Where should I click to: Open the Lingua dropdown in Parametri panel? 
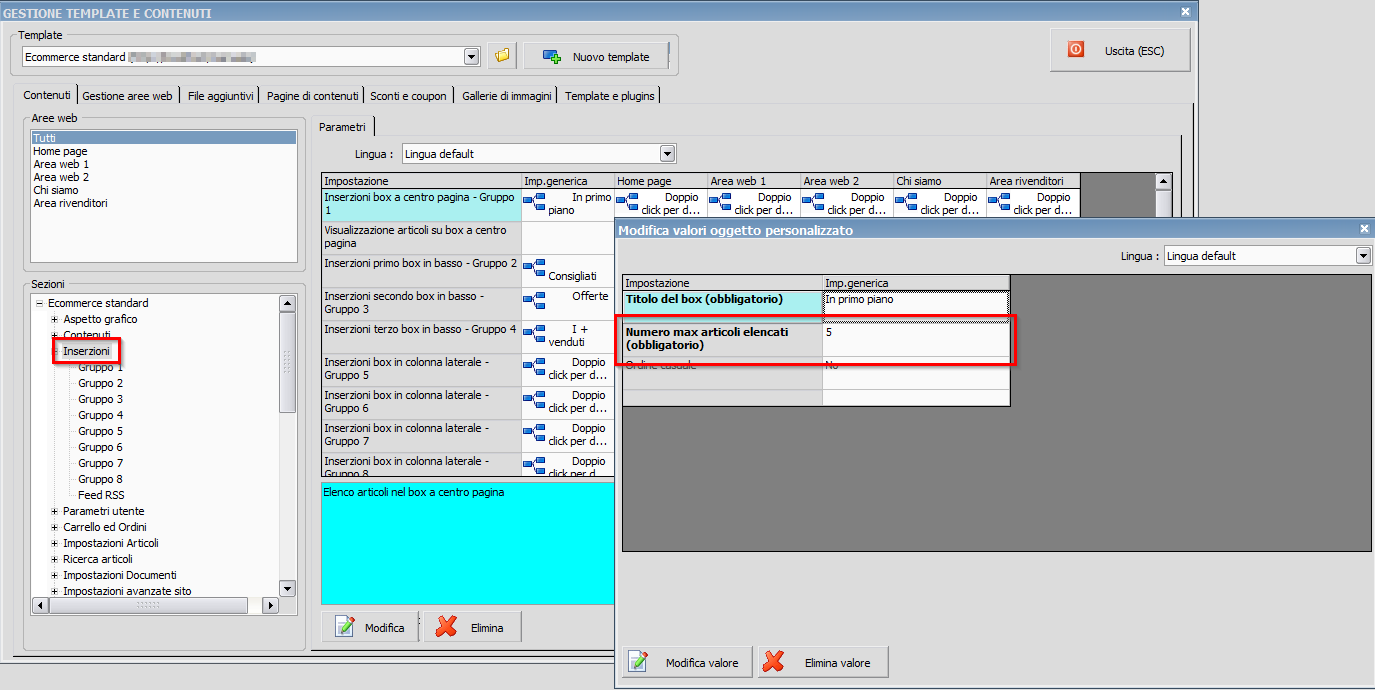(x=668, y=154)
